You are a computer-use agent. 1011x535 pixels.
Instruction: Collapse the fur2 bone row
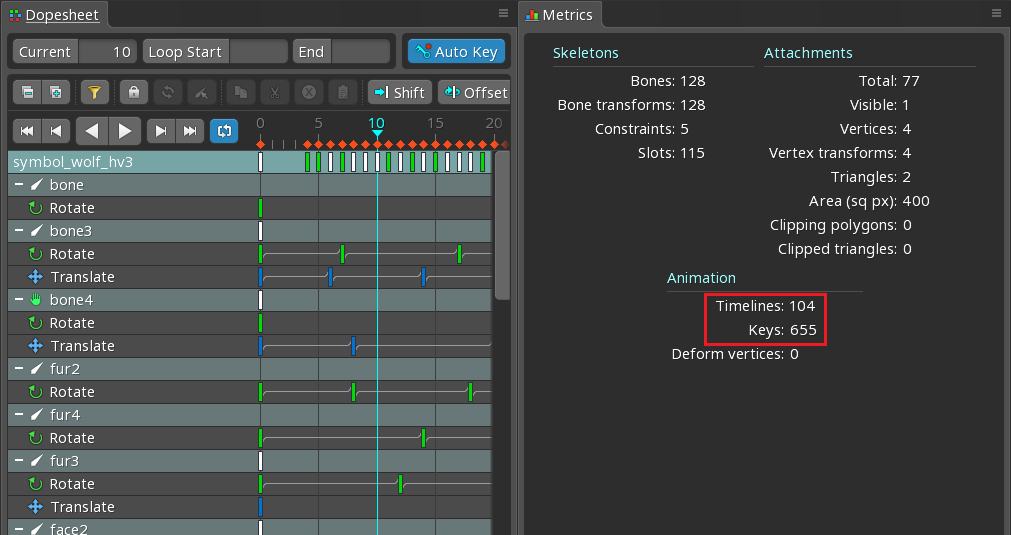[19, 369]
